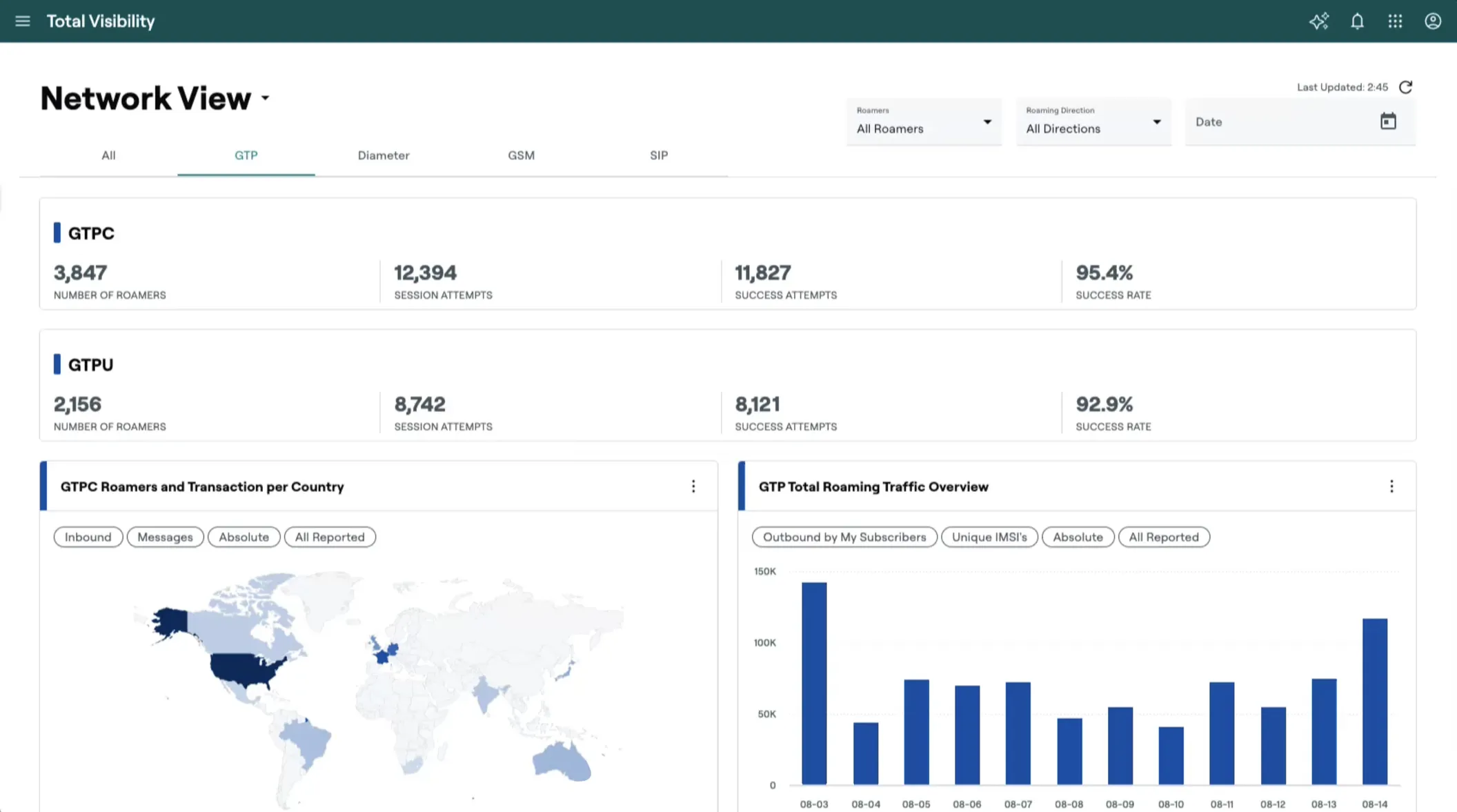Expand the Network View title dropdown
Screen dimensions: 1457x812
265,99
